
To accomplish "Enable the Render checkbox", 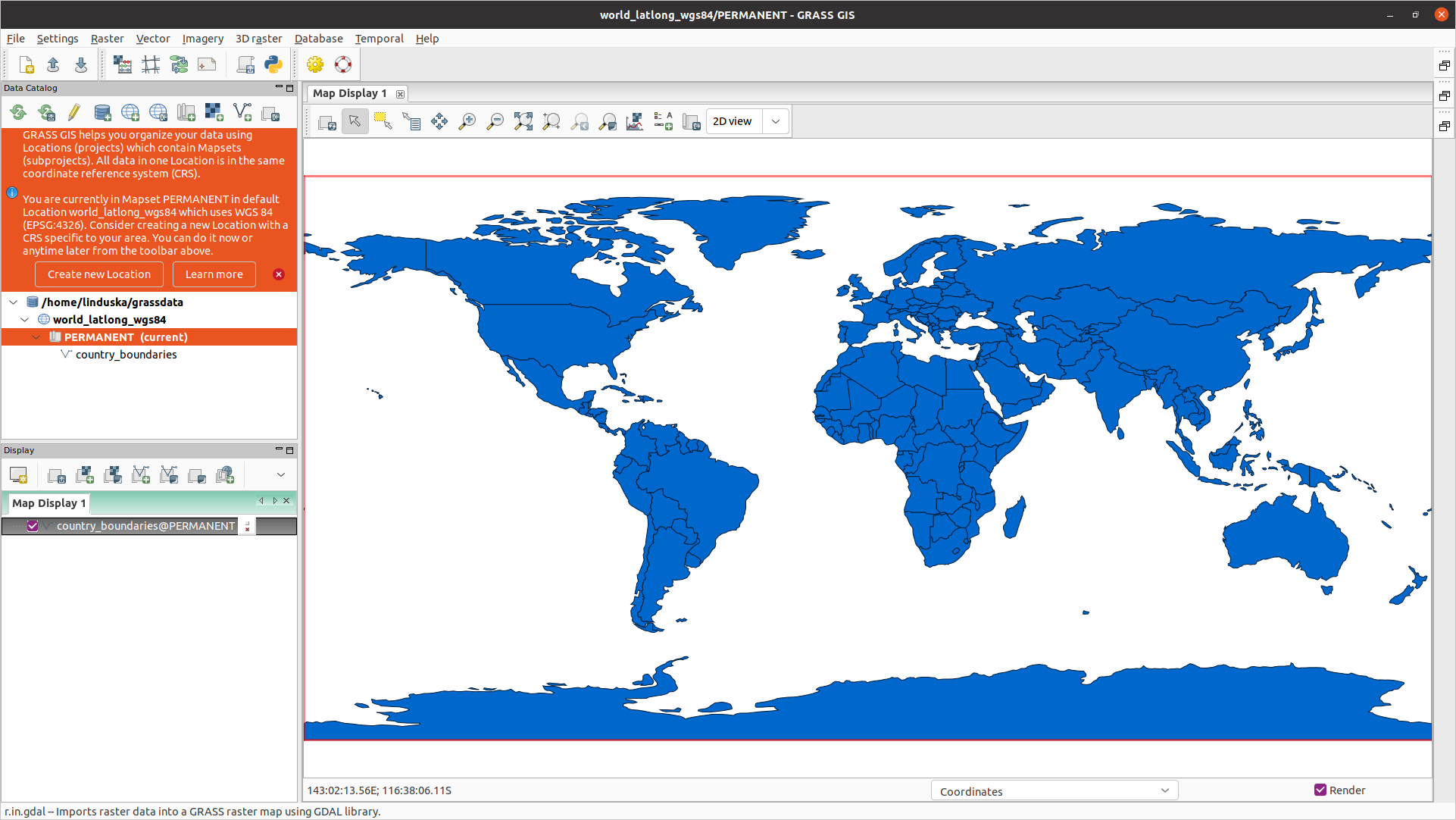I will click(x=1320, y=790).
